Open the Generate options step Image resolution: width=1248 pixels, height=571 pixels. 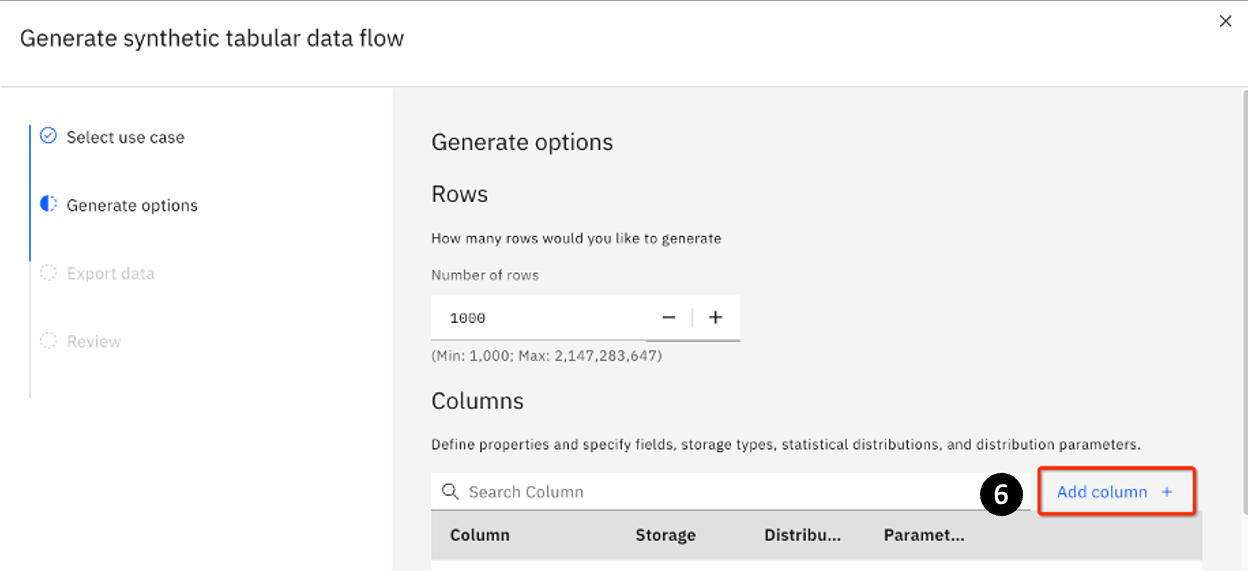(132, 205)
